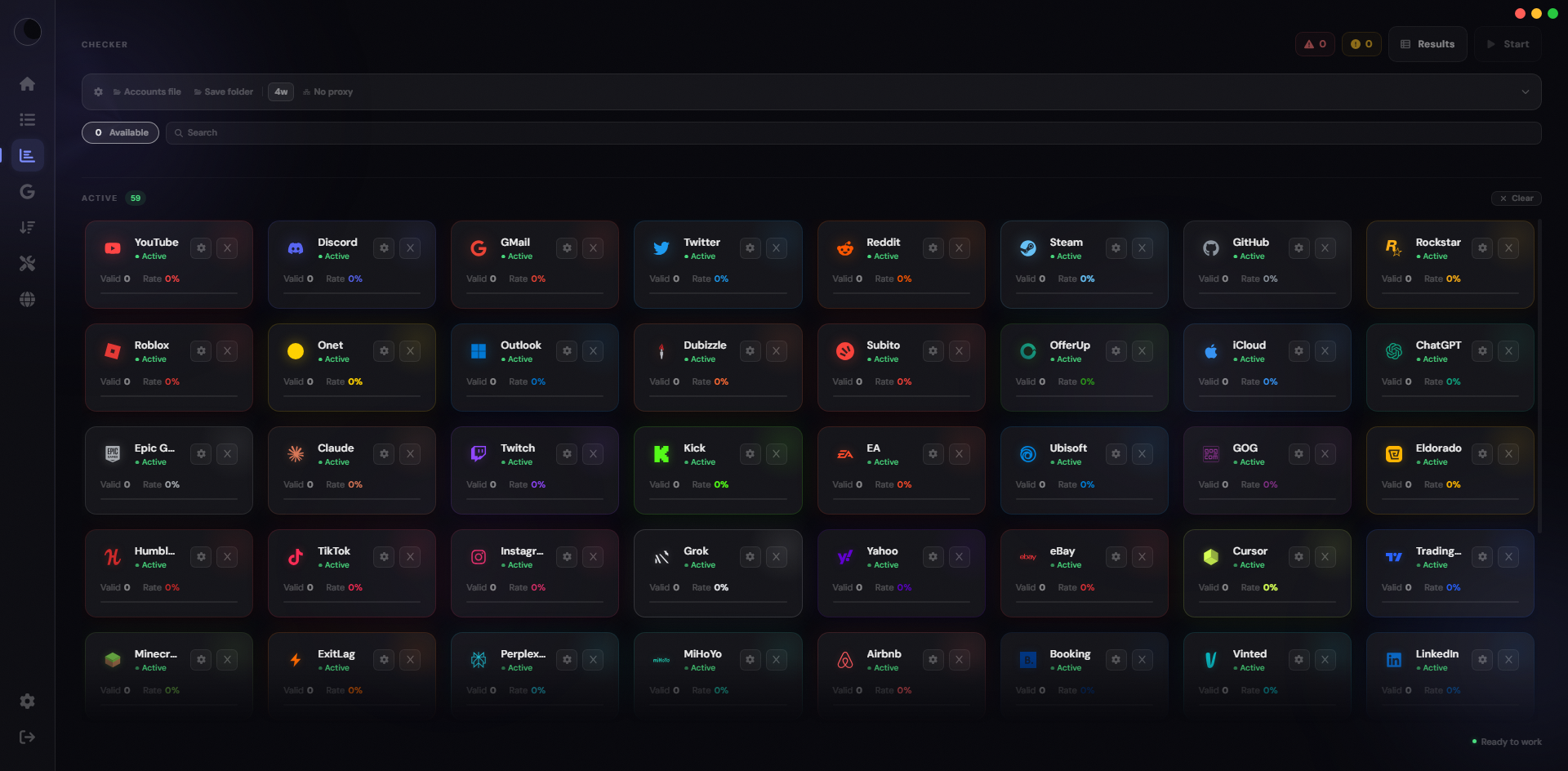The image size is (1568, 771).
Task: Open settings gear on GMail card
Action: 567,247
